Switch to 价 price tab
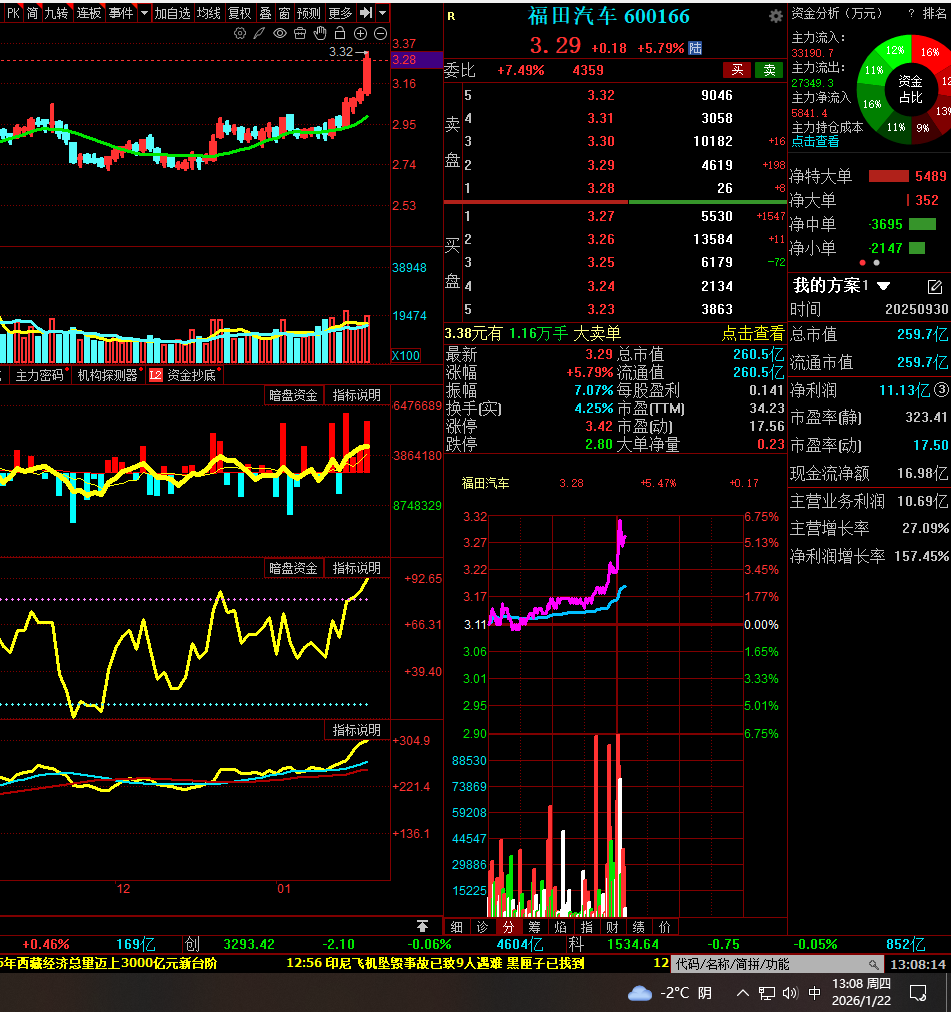951x1012 pixels. tap(665, 927)
